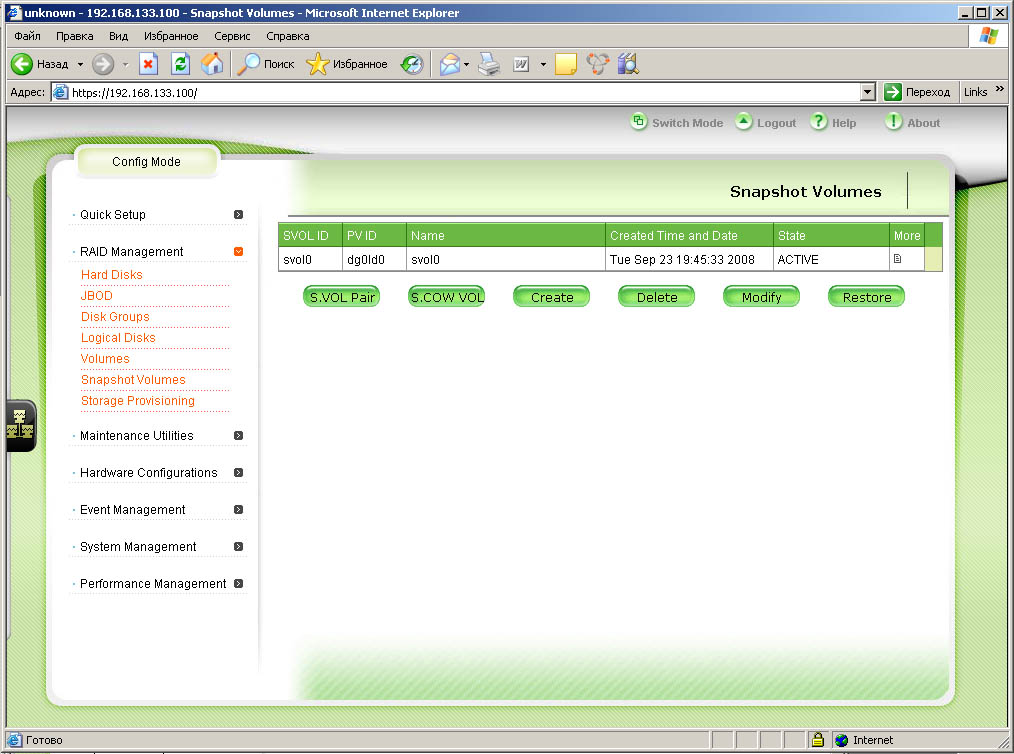Image resolution: width=1014 pixels, height=754 pixels.
Task: Click the Messenger people icon
Action: click(x=598, y=64)
